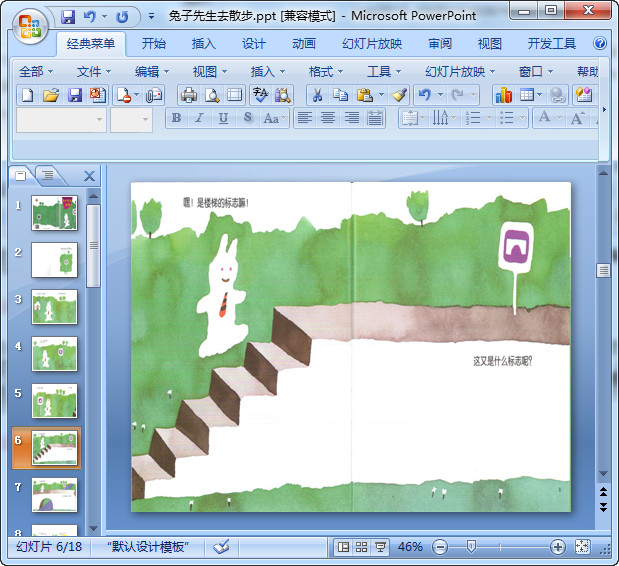Expand the 格式 menu dropdown

[326, 71]
